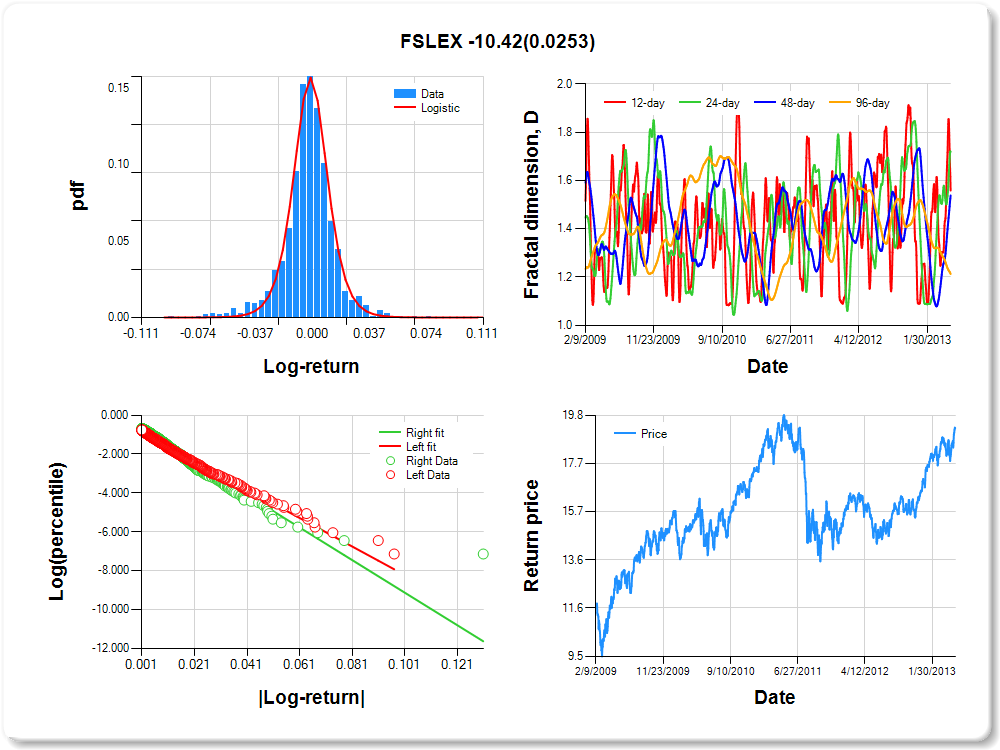Click the Logistic legend entry in histogram
This screenshot has height=750, width=1000.
click(427, 108)
